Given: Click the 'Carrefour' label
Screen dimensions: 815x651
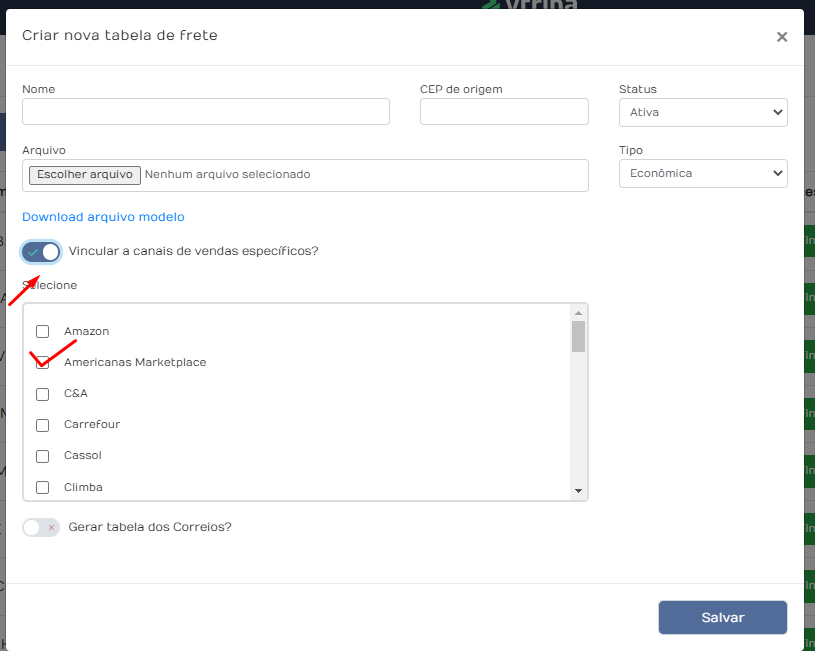Looking at the screenshot, I should click(92, 424).
